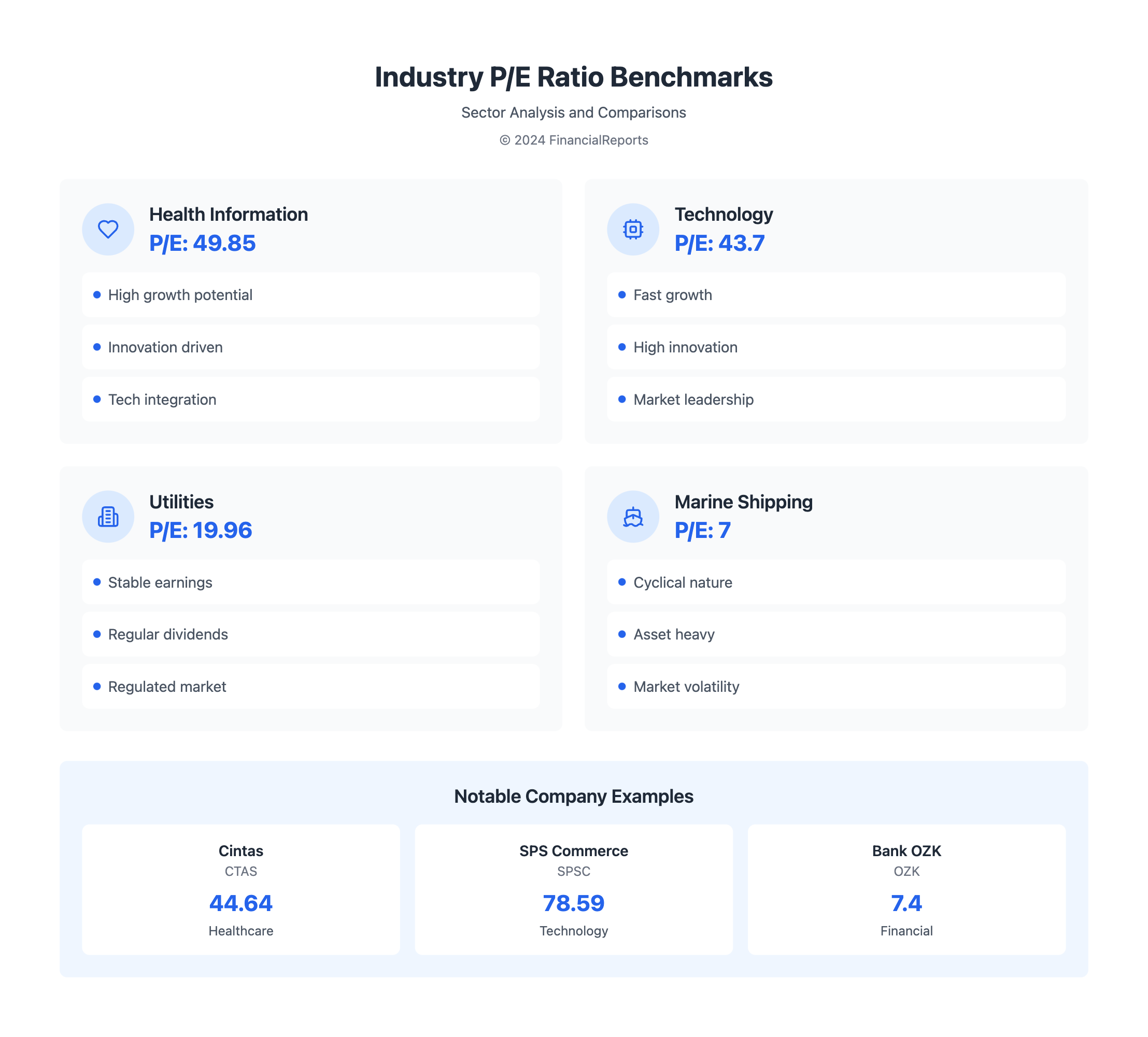
Task: Select the 'Regular dividends' list item
Action: point(310,634)
